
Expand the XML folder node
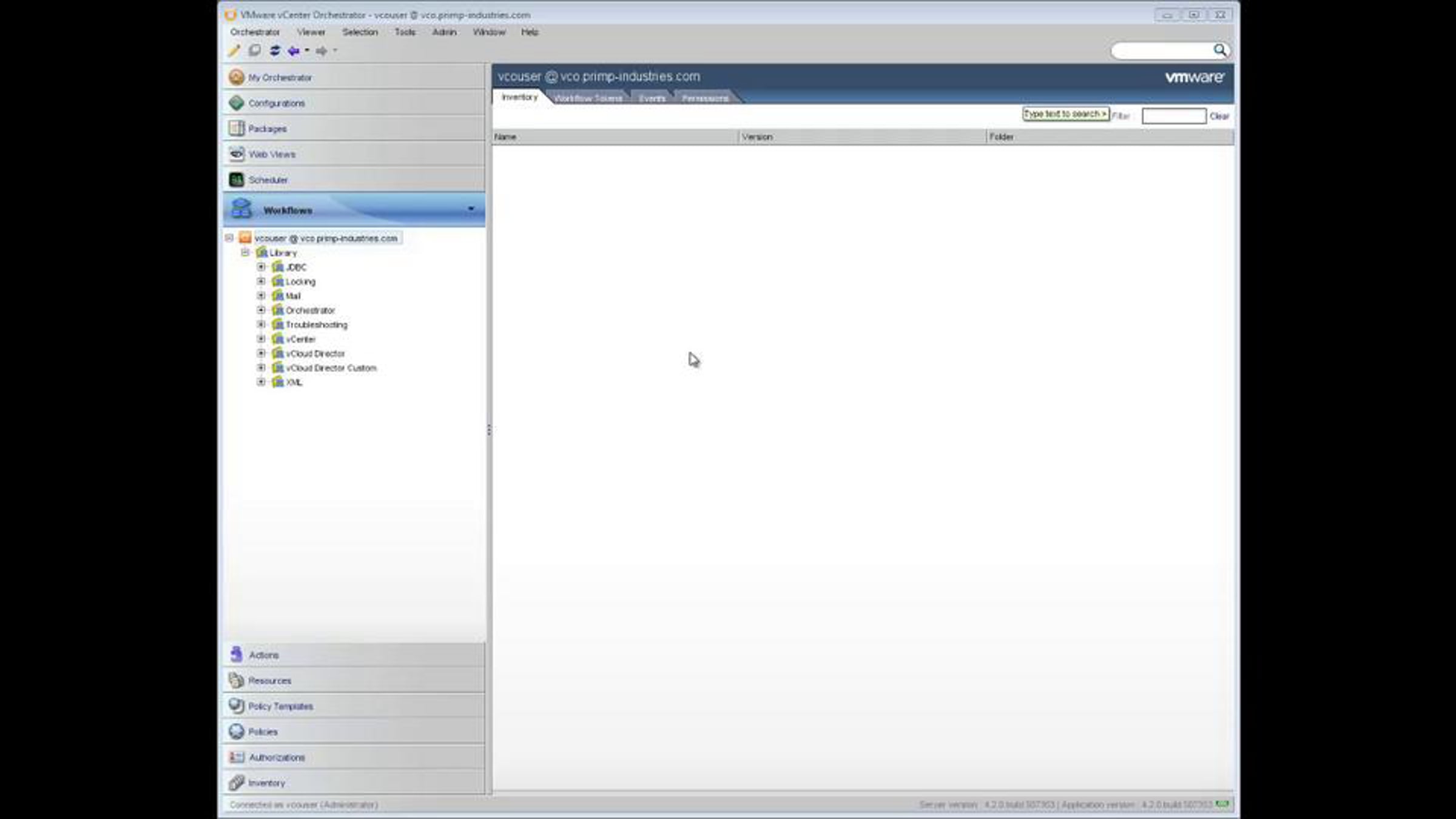click(x=261, y=382)
